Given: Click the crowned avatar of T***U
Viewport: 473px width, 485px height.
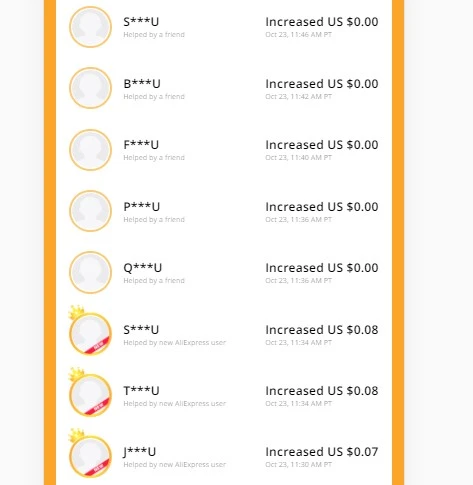Looking at the screenshot, I should 90,392.
